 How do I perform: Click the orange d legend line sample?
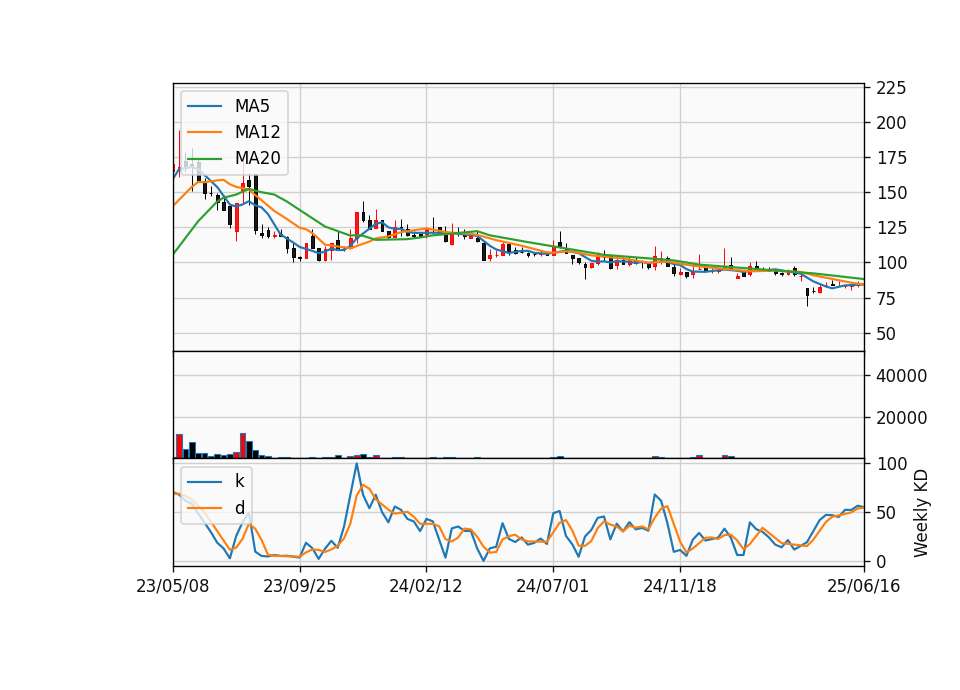pyautogui.click(x=204, y=508)
